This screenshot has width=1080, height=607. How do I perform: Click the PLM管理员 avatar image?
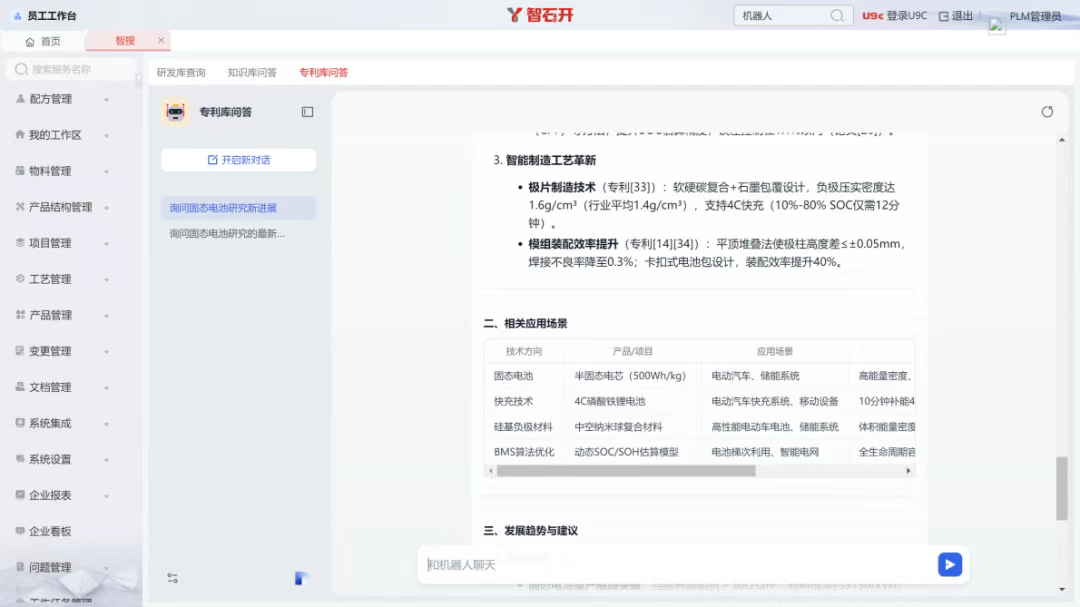996,25
